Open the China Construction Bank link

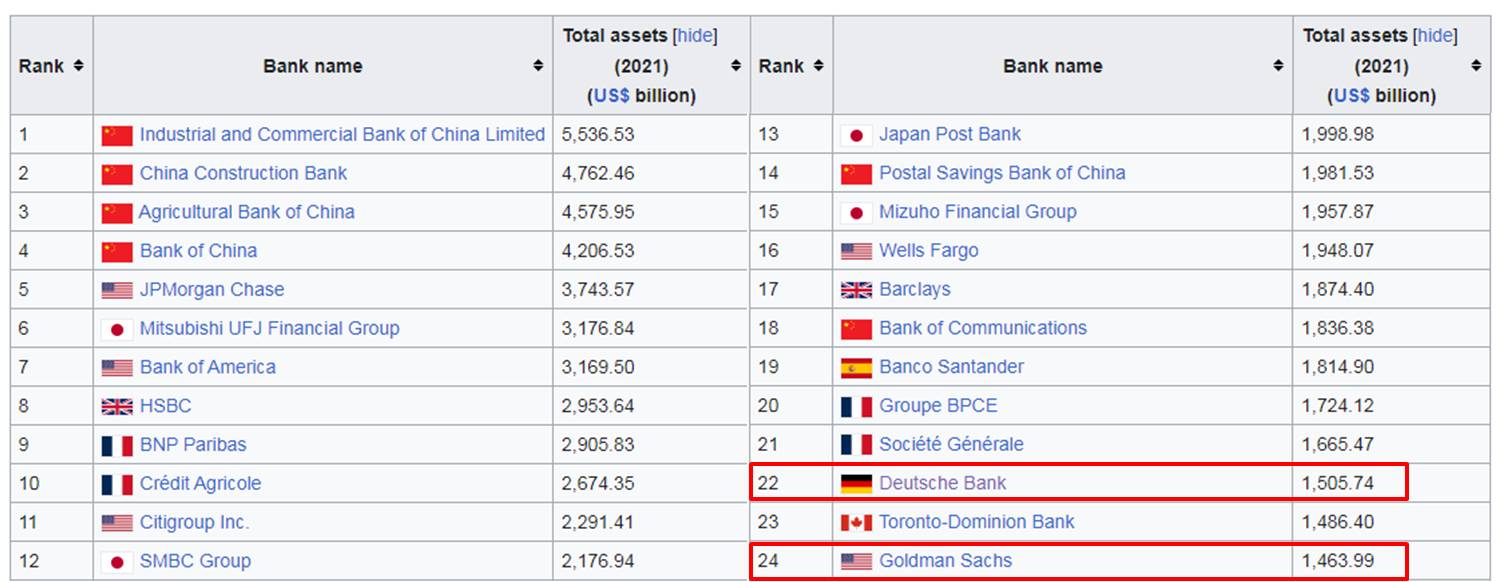243,173
